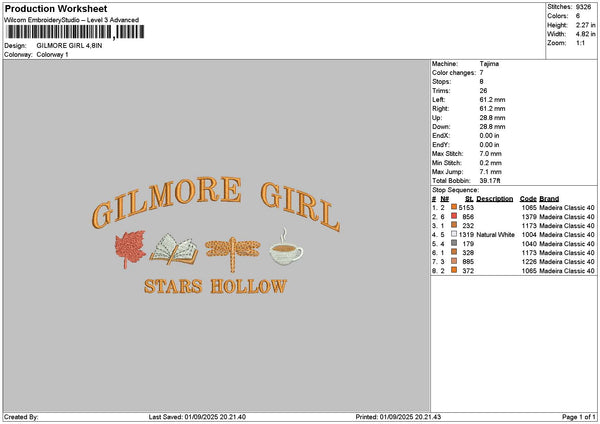The width and height of the screenshot is (600, 424).
Task: Click the EndY value '0.00 in'
Action: tap(489, 145)
